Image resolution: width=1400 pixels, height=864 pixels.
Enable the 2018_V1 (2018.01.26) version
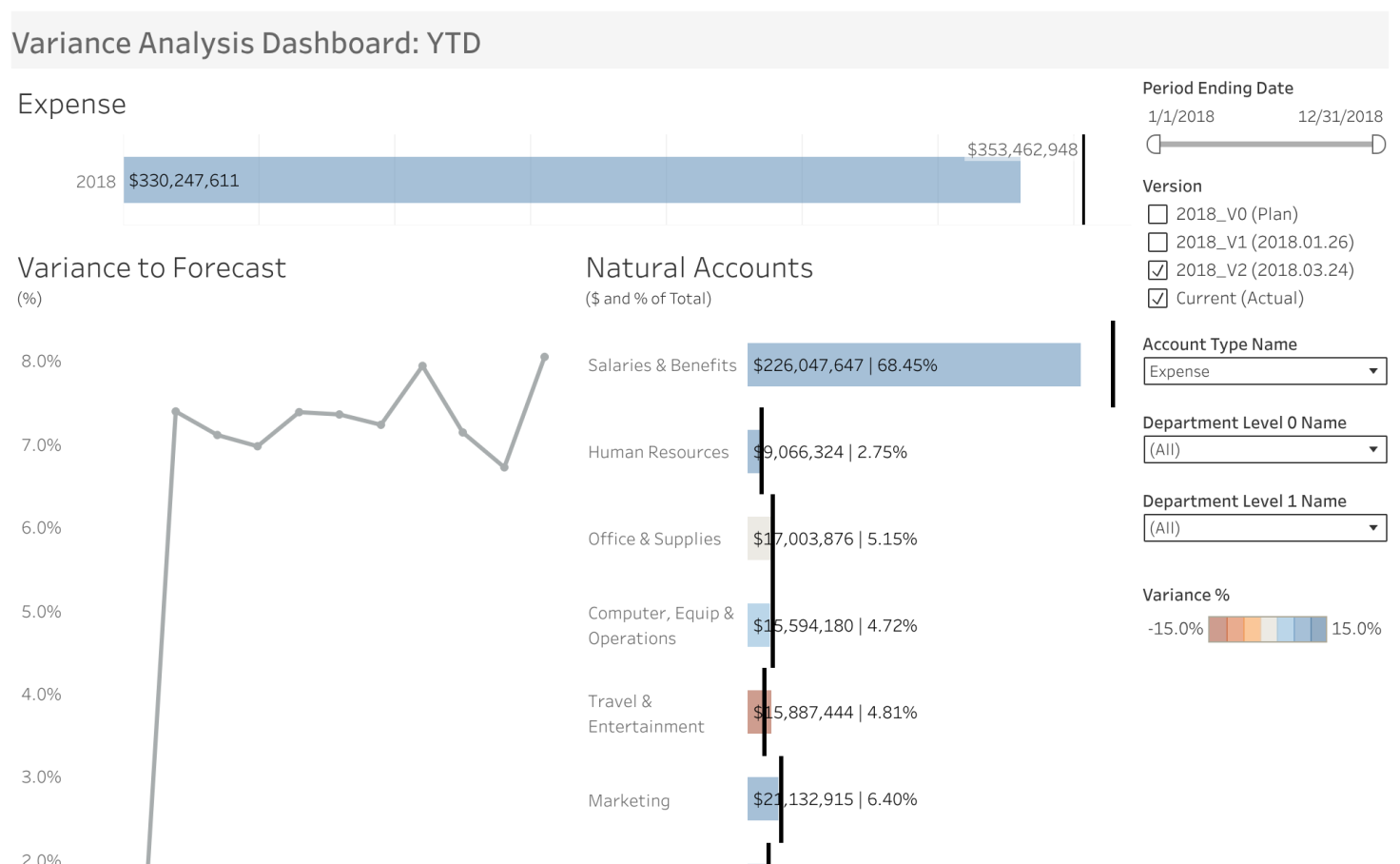pyautogui.click(x=1157, y=242)
